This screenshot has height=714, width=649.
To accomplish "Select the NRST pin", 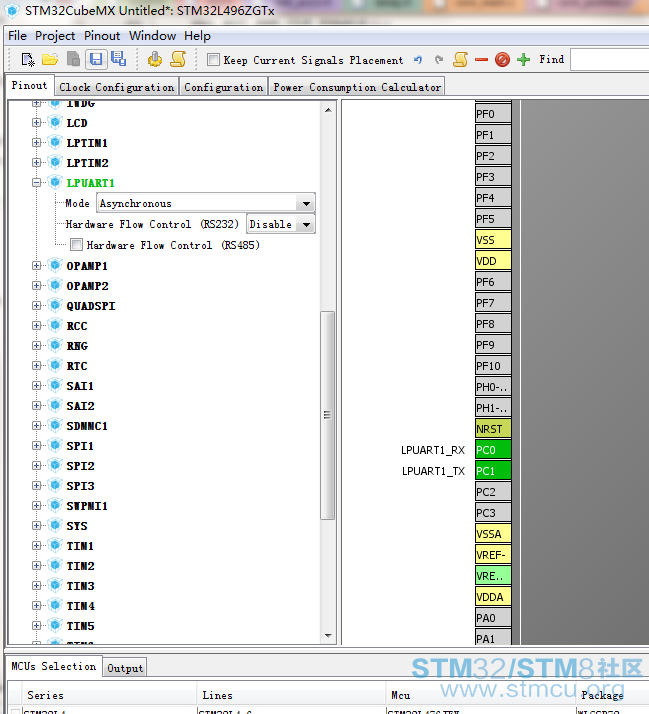I will tap(493, 429).
